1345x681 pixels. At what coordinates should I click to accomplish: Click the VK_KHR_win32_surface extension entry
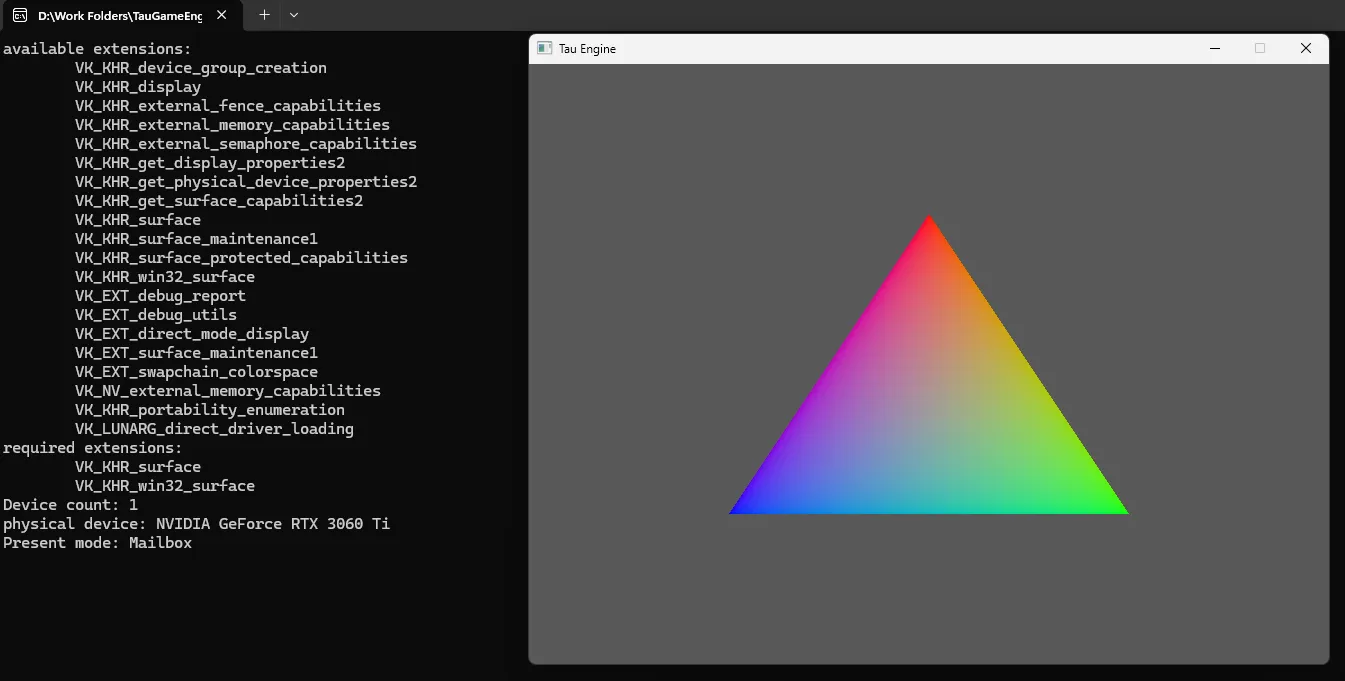point(166,276)
